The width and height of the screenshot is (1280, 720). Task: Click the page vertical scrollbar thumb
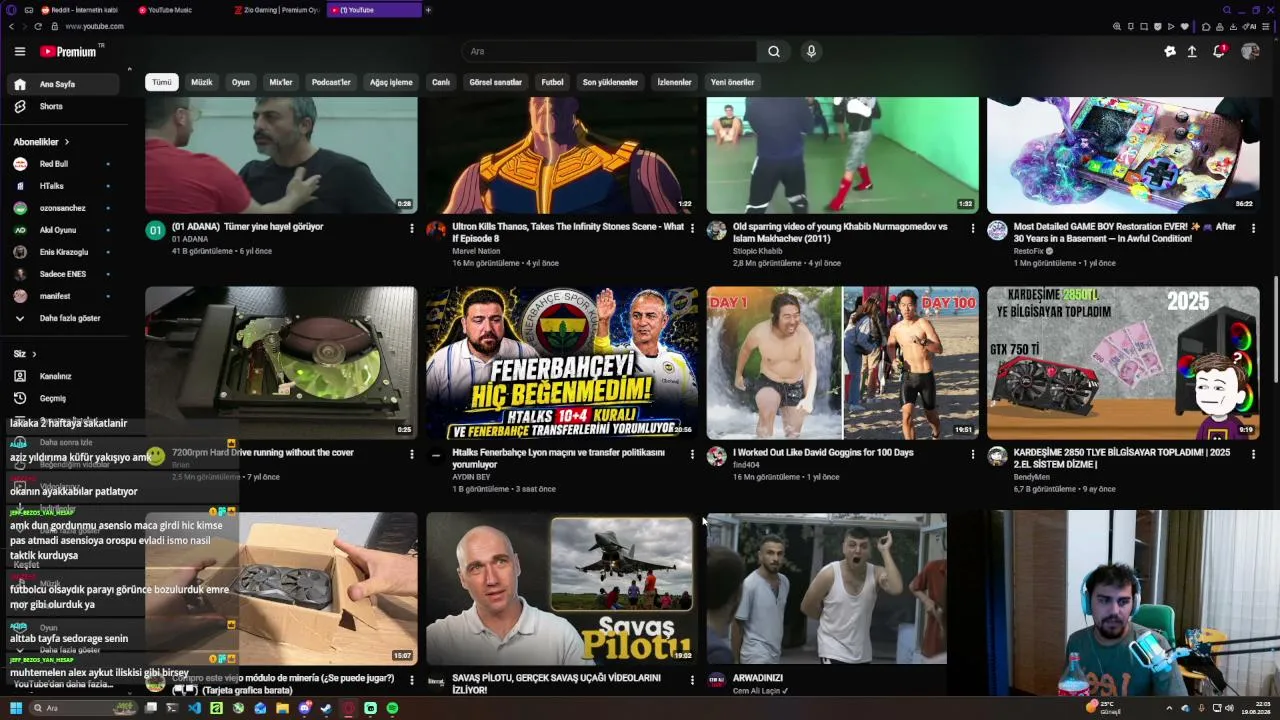tap(1275, 330)
